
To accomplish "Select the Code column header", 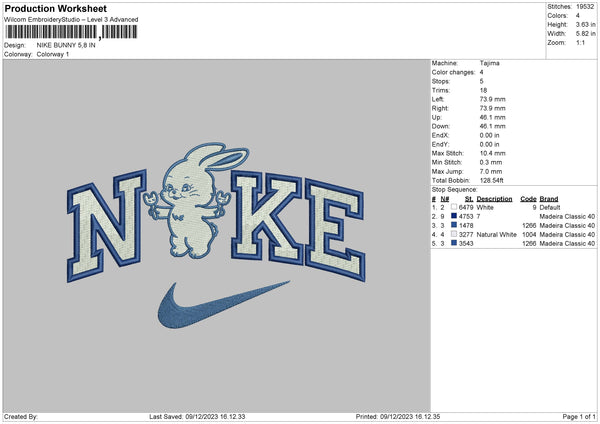I will tap(528, 199).
